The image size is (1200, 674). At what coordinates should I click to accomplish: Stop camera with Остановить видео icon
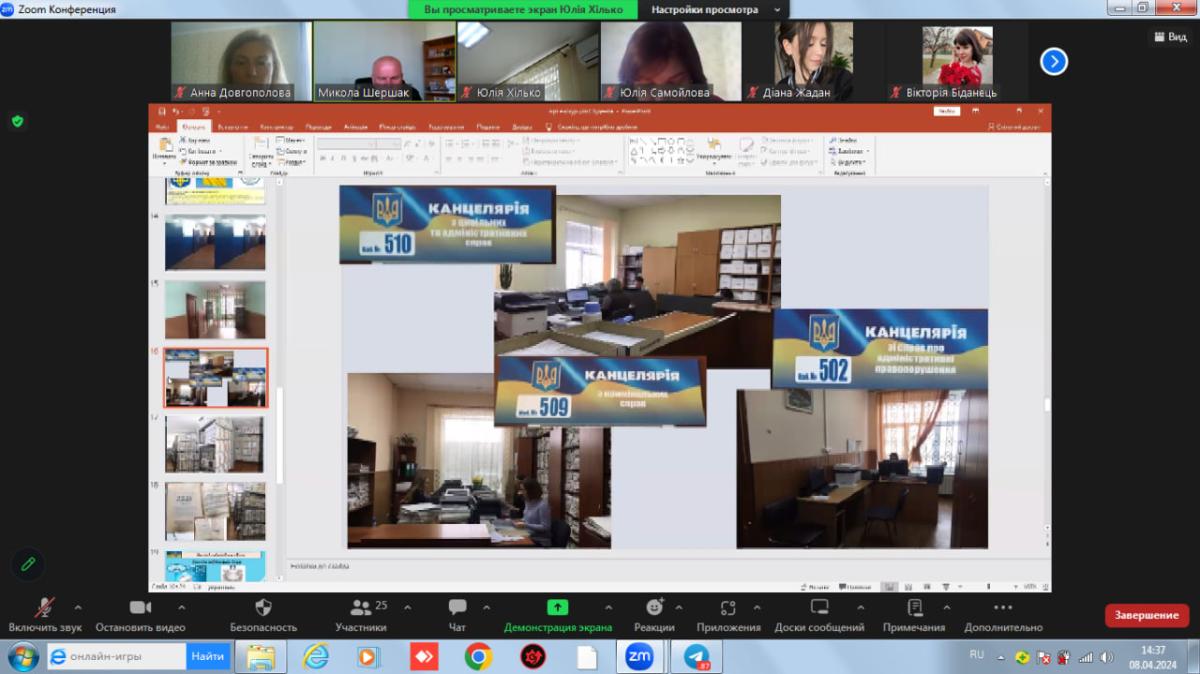tap(140, 607)
